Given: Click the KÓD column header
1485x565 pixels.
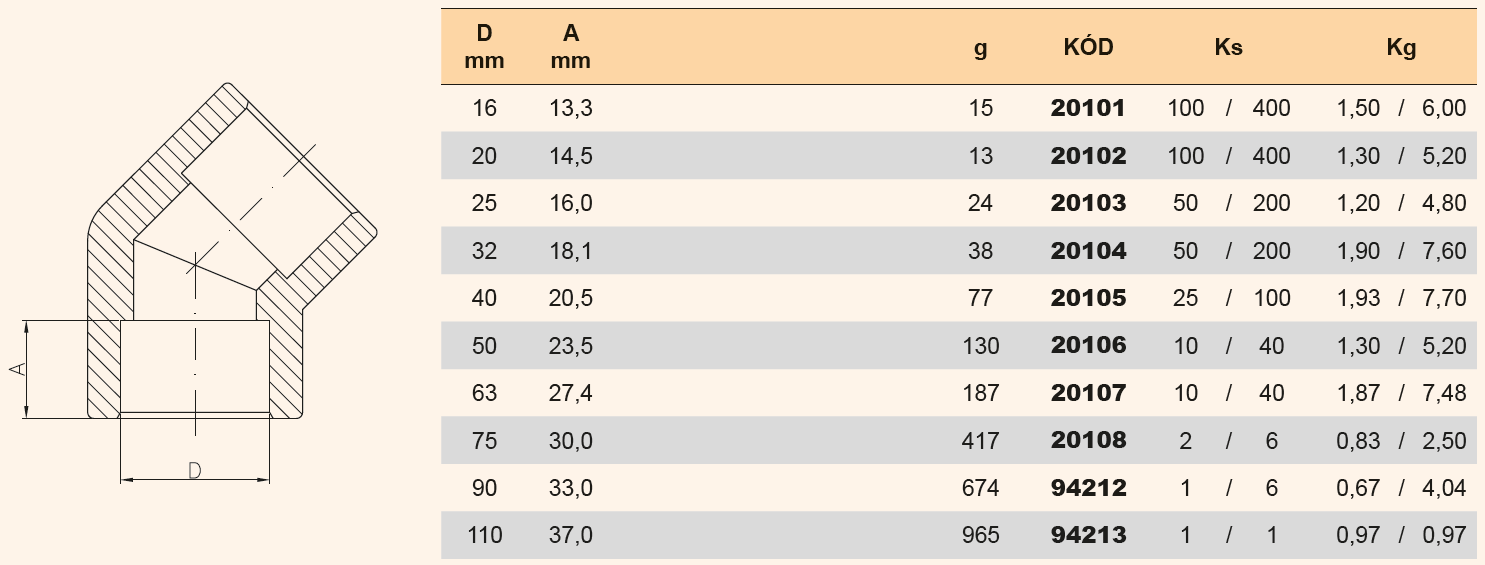Looking at the screenshot, I should pos(1088,47).
